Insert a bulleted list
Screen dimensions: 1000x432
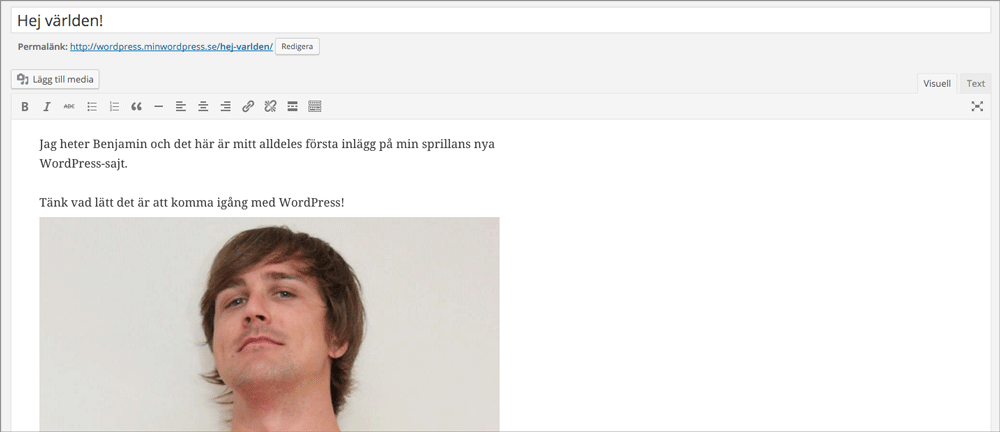click(92, 107)
